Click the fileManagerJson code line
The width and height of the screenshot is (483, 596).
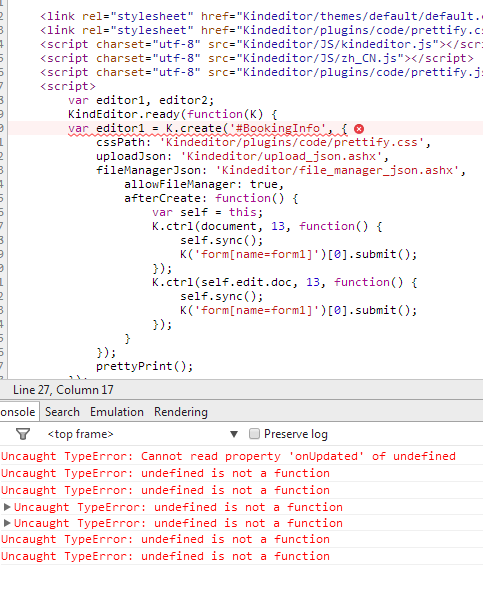(280, 170)
